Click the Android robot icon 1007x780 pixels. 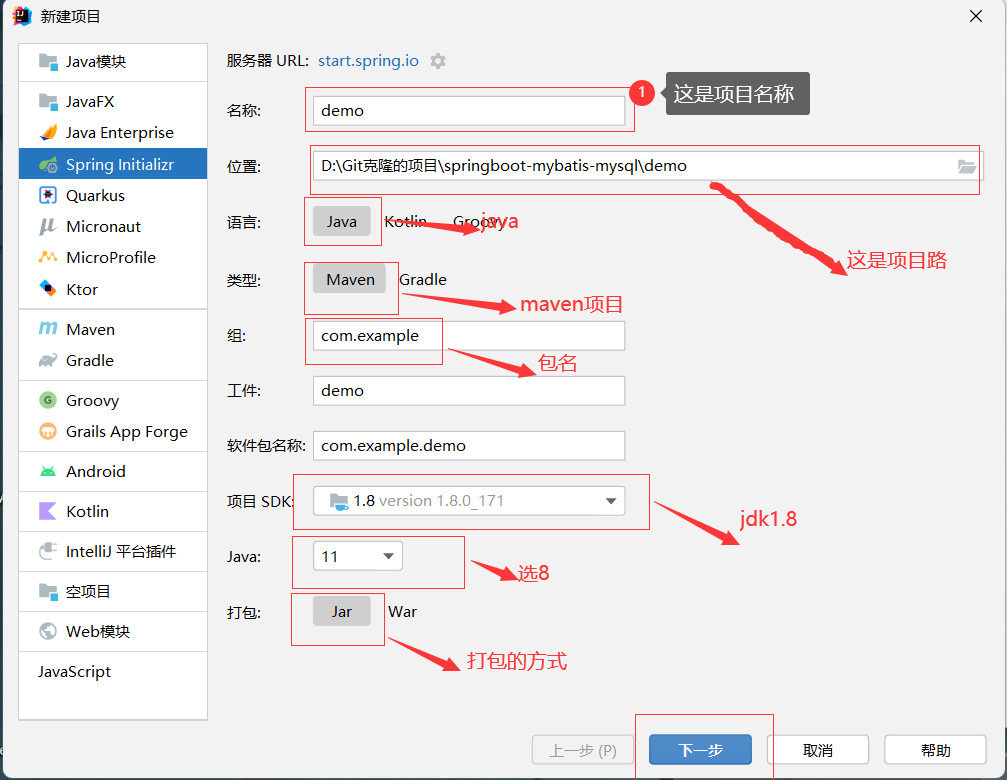(48, 471)
